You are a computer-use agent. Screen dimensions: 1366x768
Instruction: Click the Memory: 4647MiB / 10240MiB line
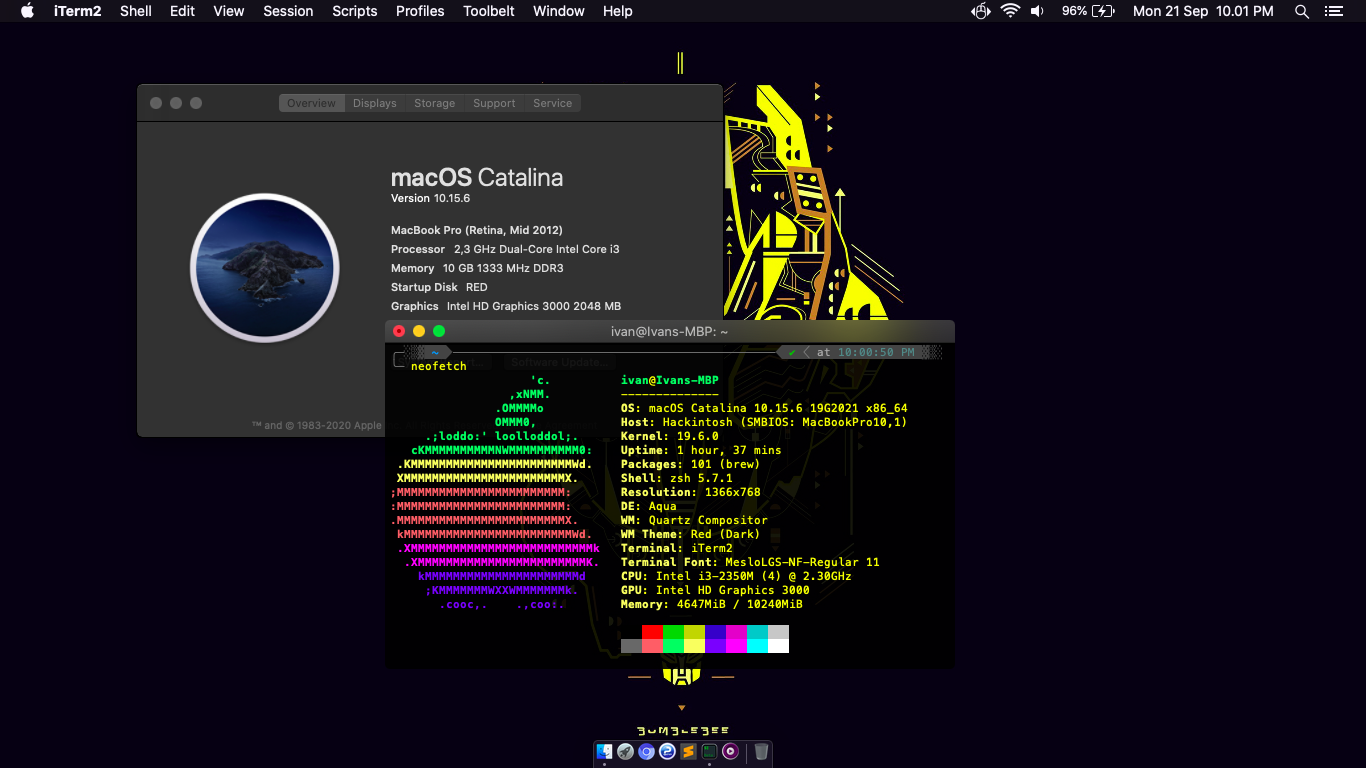coord(712,604)
